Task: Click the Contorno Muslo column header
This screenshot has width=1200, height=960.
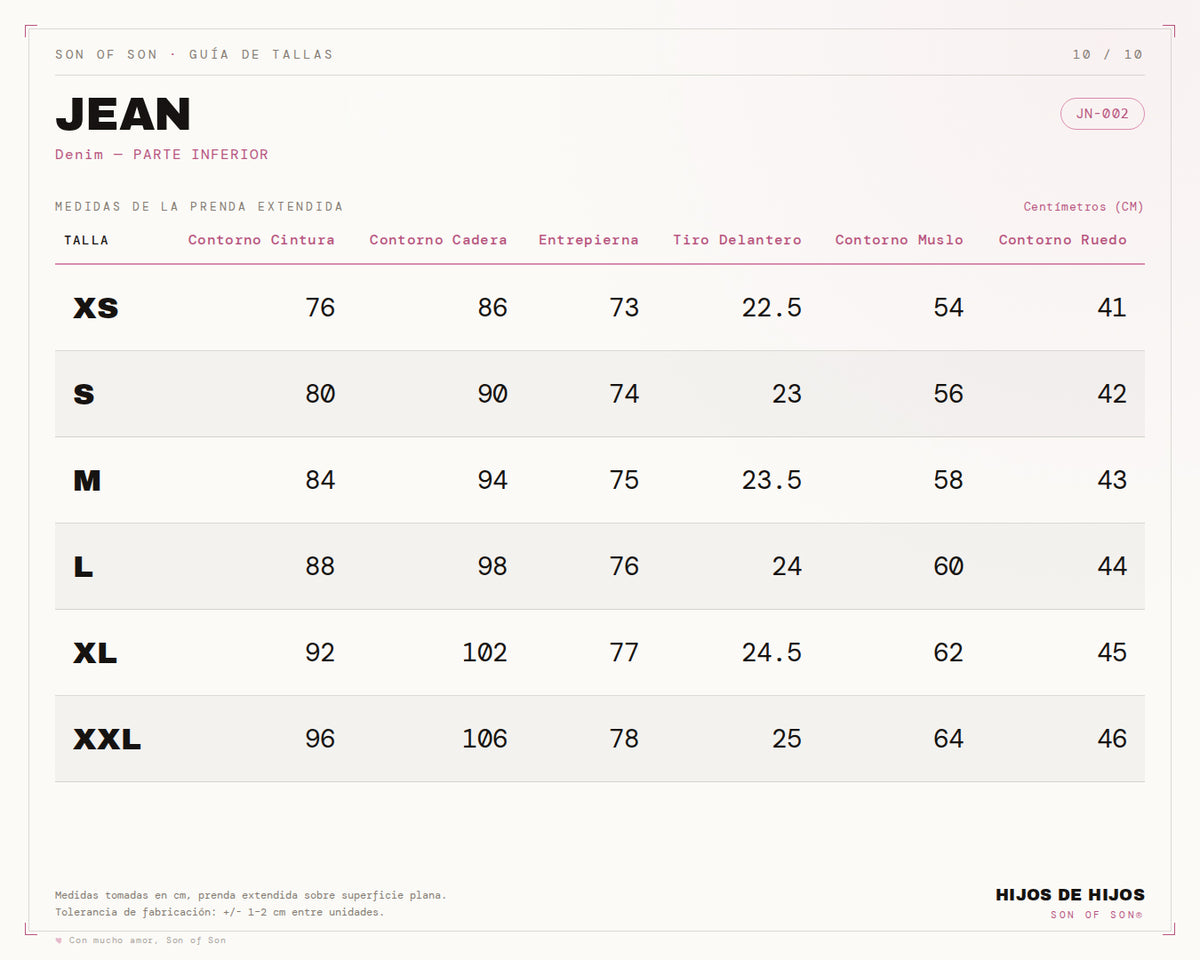Action: (899, 240)
